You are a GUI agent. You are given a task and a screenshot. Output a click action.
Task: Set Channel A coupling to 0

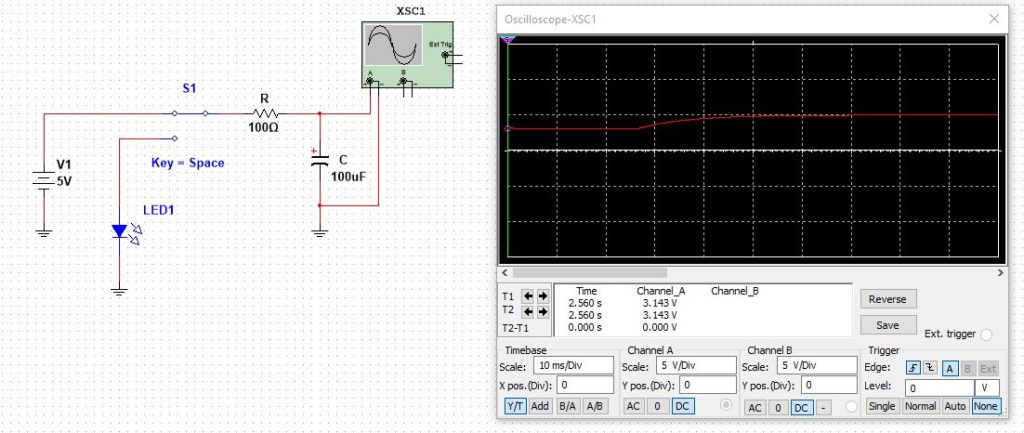coord(658,406)
